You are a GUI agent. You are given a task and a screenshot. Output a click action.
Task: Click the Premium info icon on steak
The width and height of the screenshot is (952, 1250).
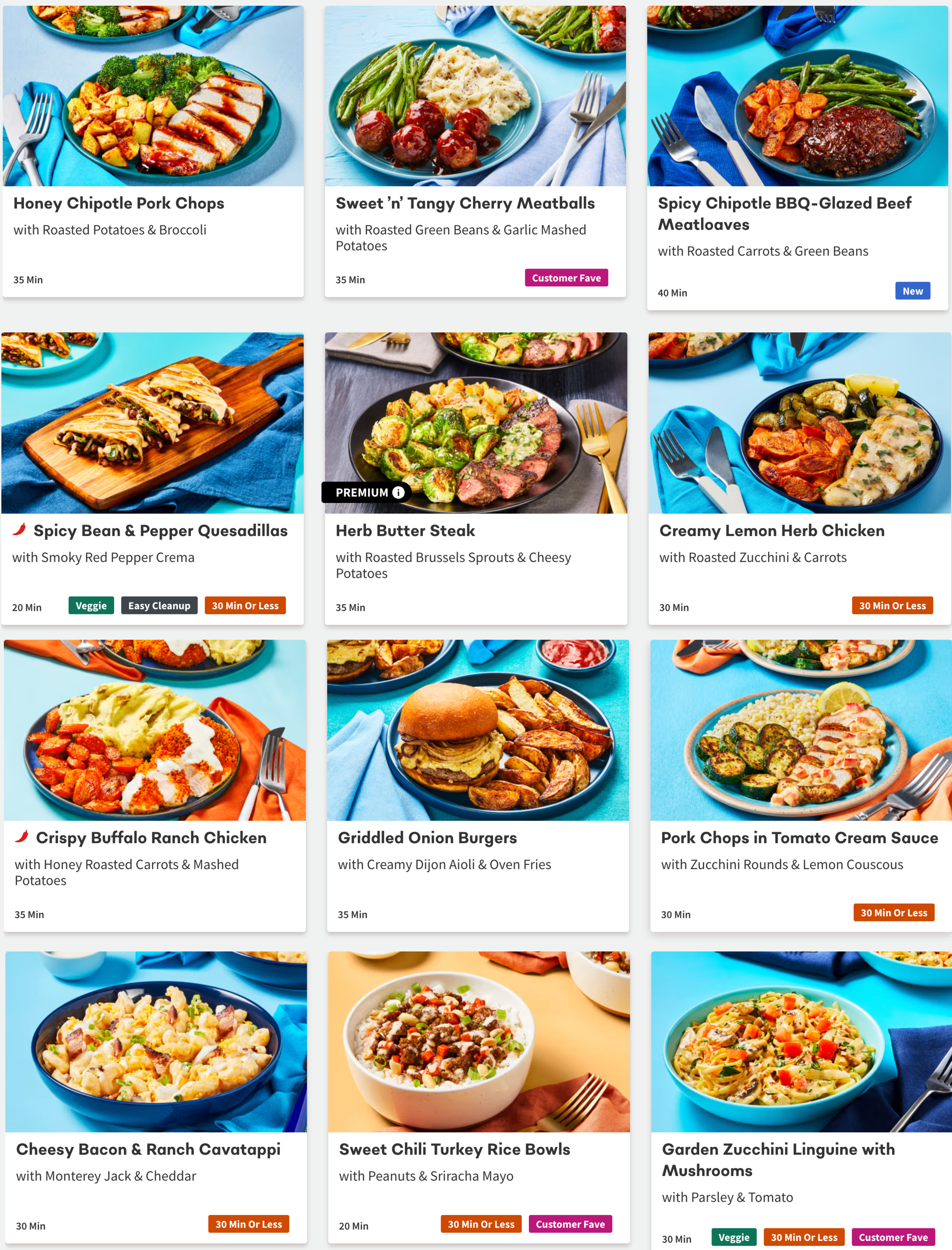click(x=398, y=492)
